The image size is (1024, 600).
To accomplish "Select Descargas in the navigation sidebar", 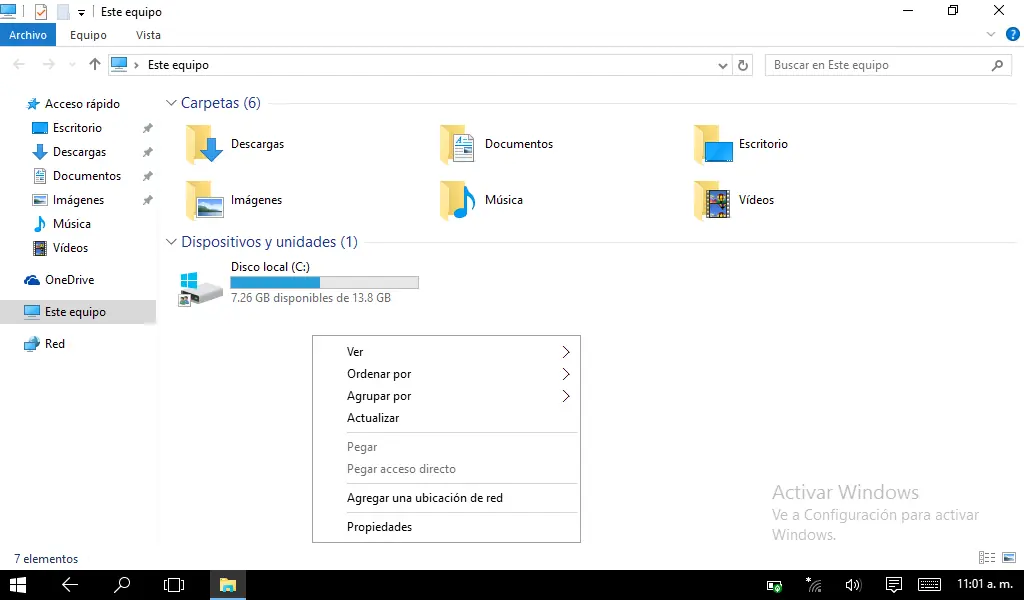I will 79,152.
